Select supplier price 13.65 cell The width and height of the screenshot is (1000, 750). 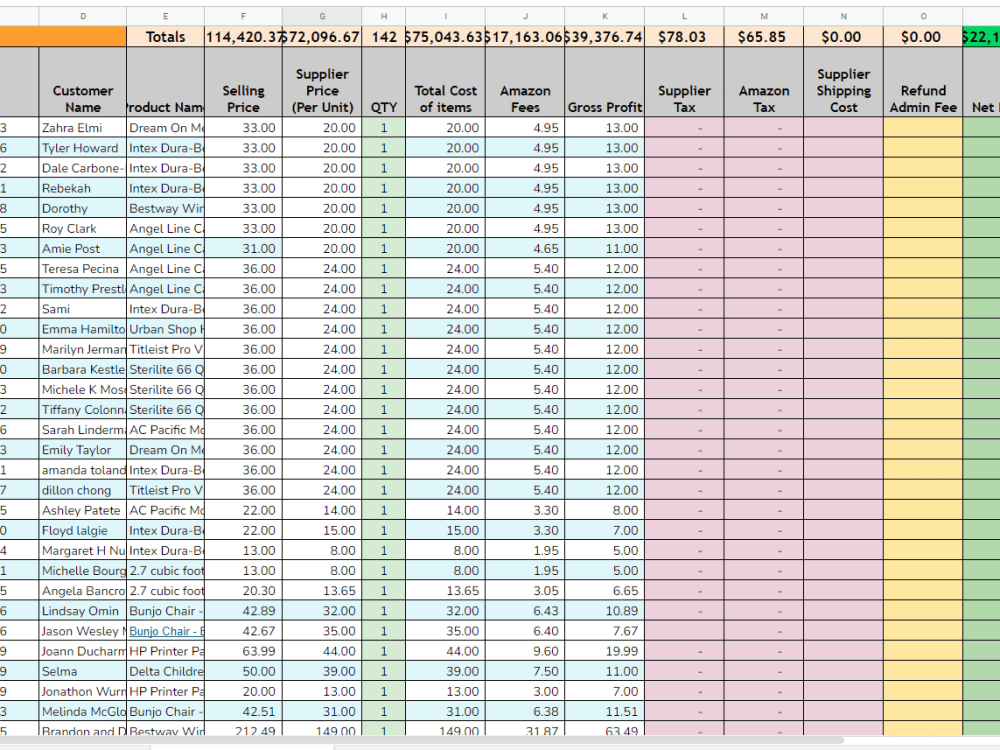322,591
